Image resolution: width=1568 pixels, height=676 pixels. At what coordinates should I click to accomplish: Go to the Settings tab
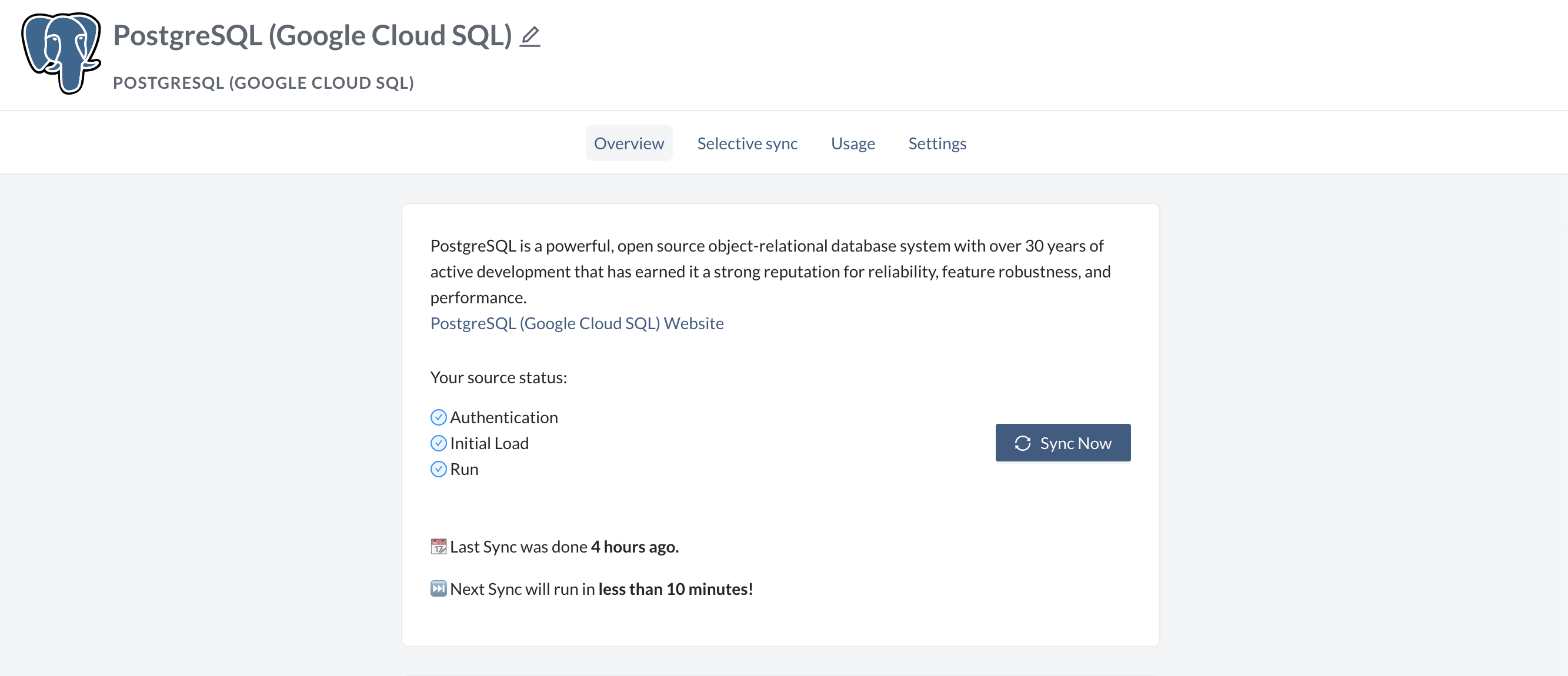937,143
